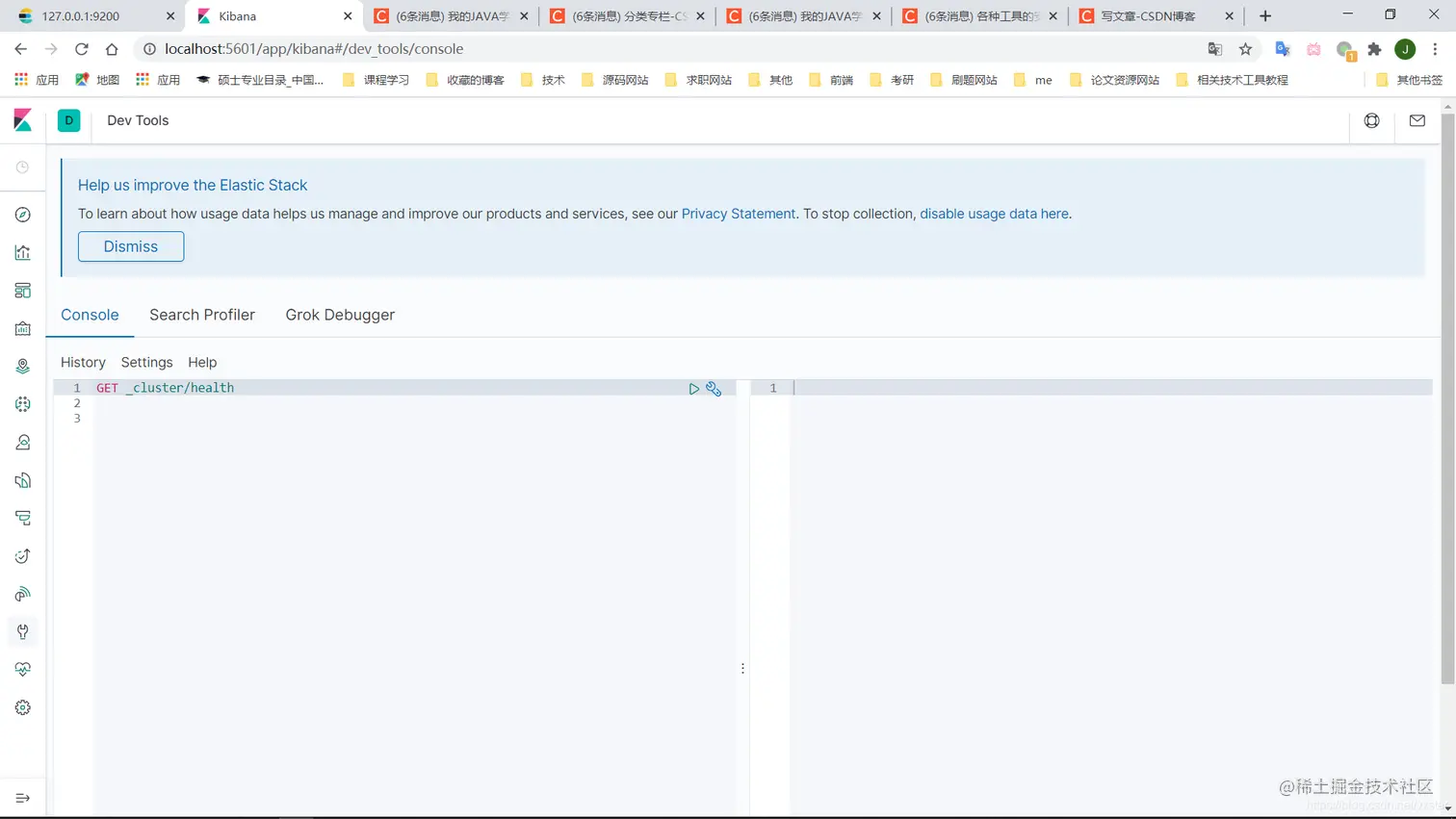1456x819 pixels.
Task: Switch to the Search Profiler tab
Action: pyautogui.click(x=202, y=315)
